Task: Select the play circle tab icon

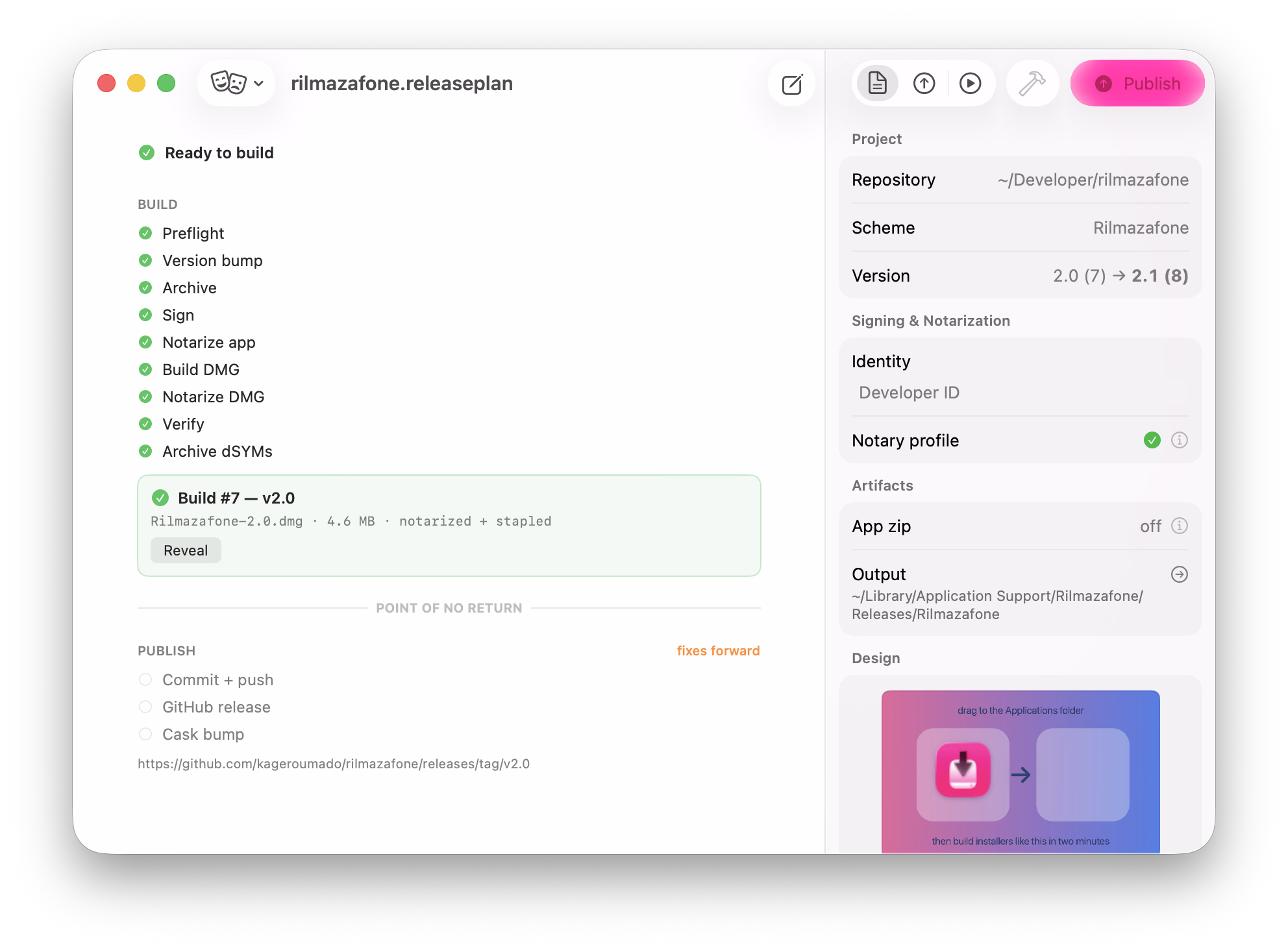Action: [970, 83]
